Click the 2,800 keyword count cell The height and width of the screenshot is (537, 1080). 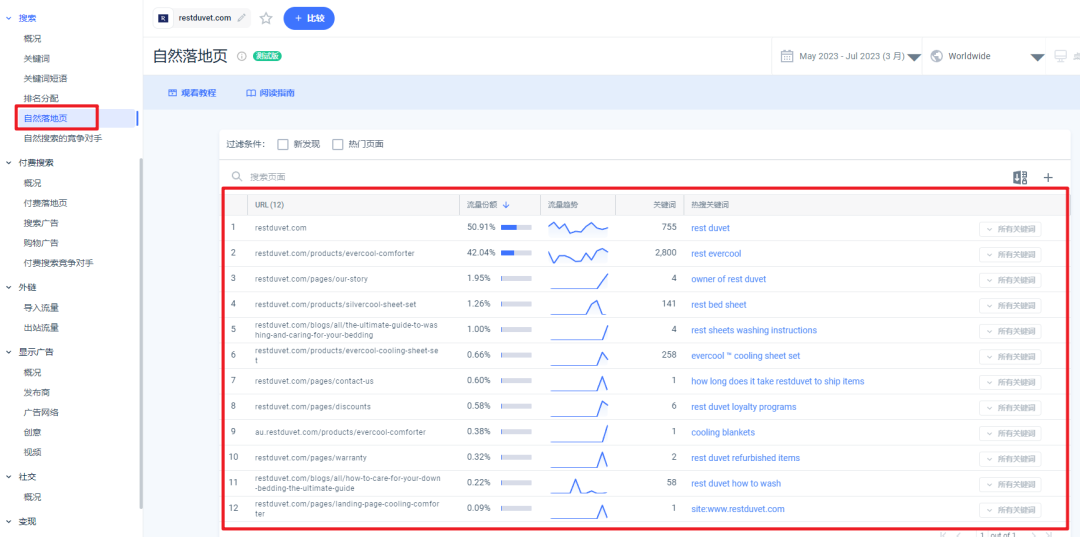663,253
